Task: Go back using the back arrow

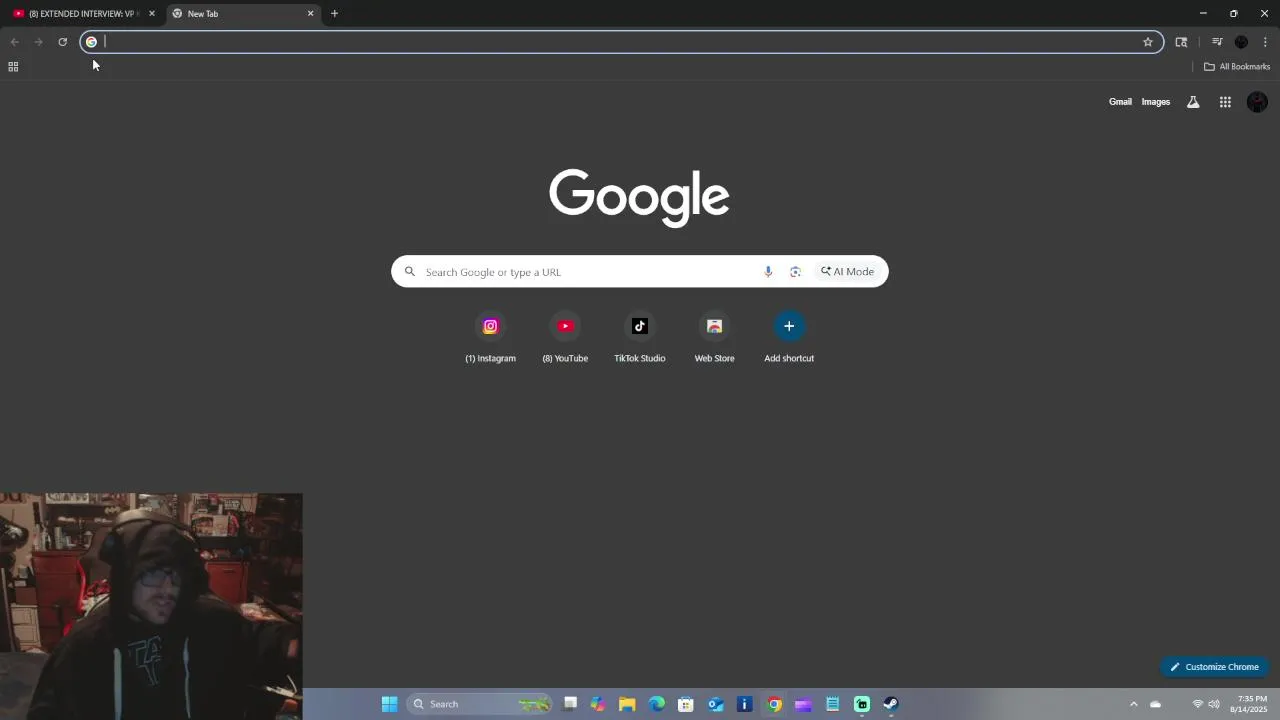Action: (x=14, y=42)
